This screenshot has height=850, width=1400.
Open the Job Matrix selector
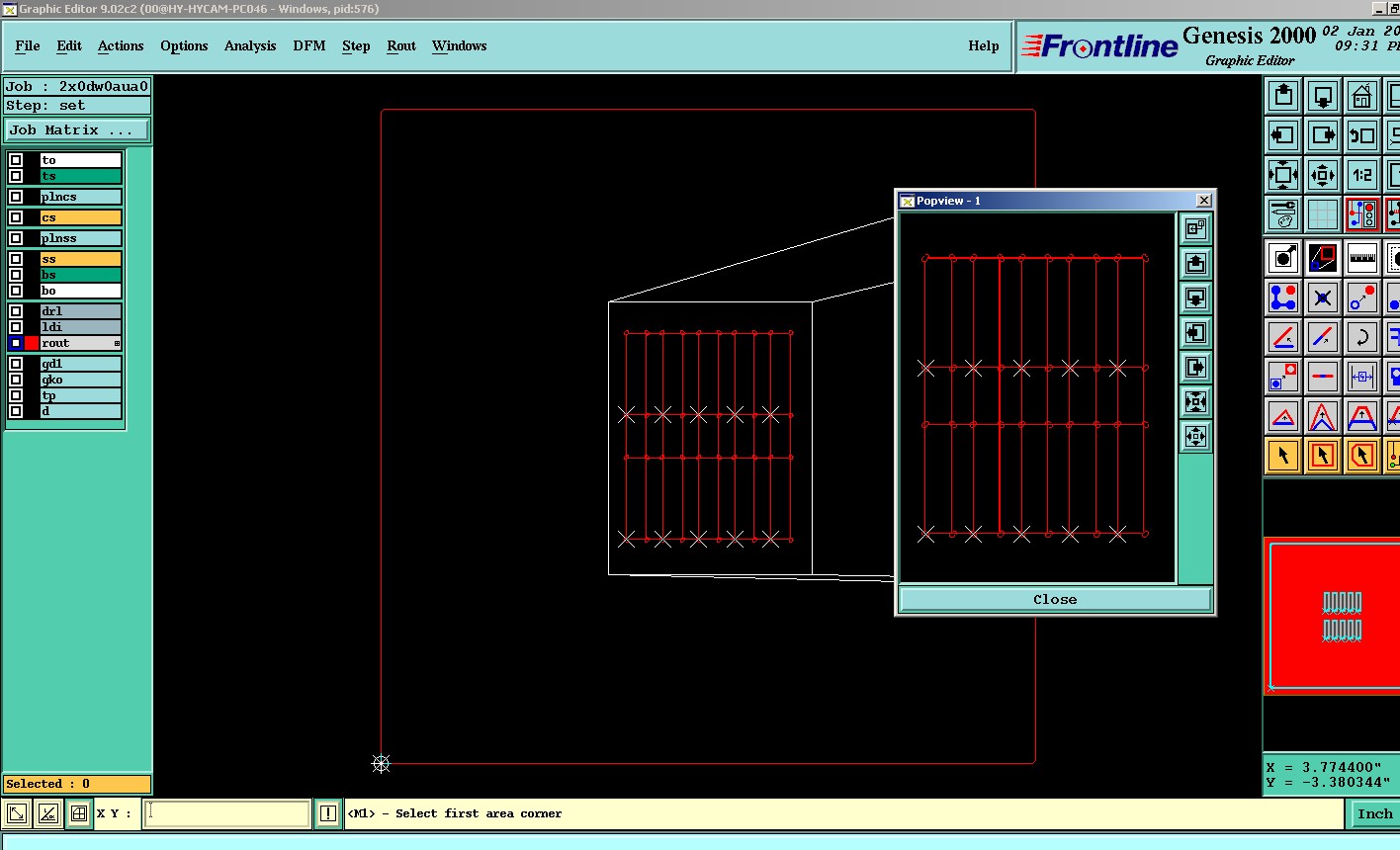coord(77,130)
